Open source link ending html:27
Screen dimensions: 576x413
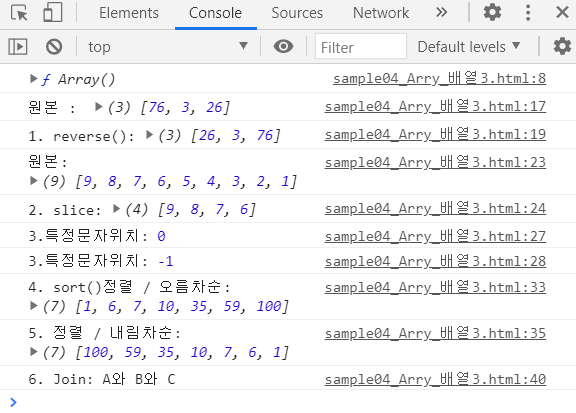click(x=435, y=236)
